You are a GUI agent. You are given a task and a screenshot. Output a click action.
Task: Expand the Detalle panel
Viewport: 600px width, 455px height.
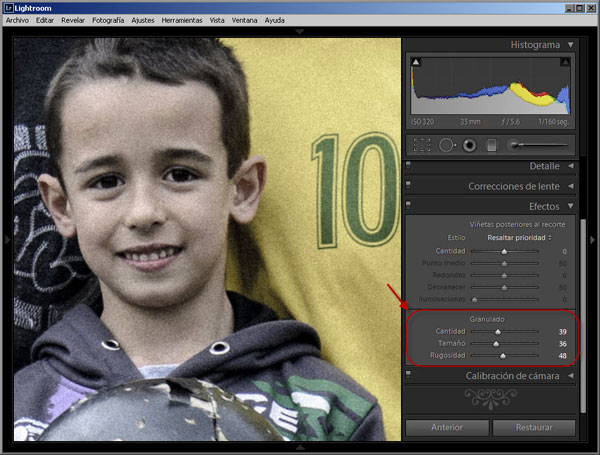click(571, 166)
